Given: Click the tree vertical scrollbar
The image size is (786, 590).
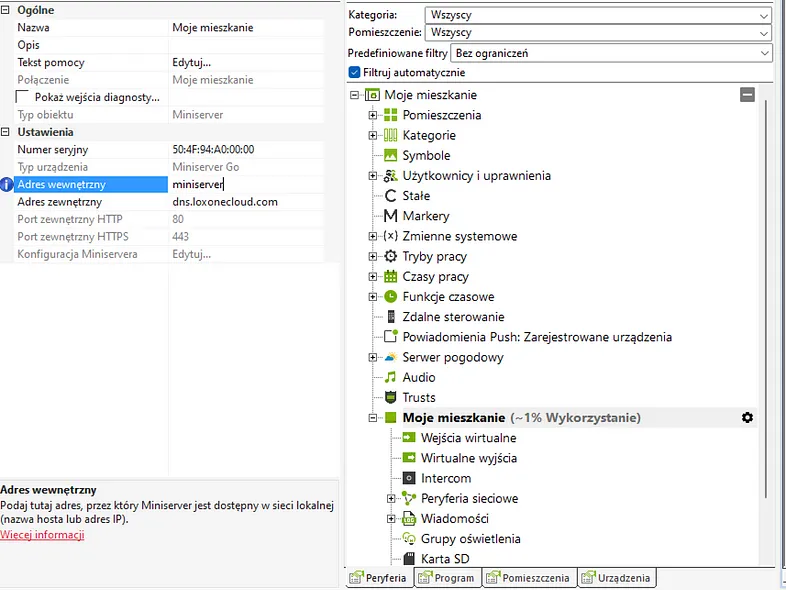Looking at the screenshot, I should (766, 298).
